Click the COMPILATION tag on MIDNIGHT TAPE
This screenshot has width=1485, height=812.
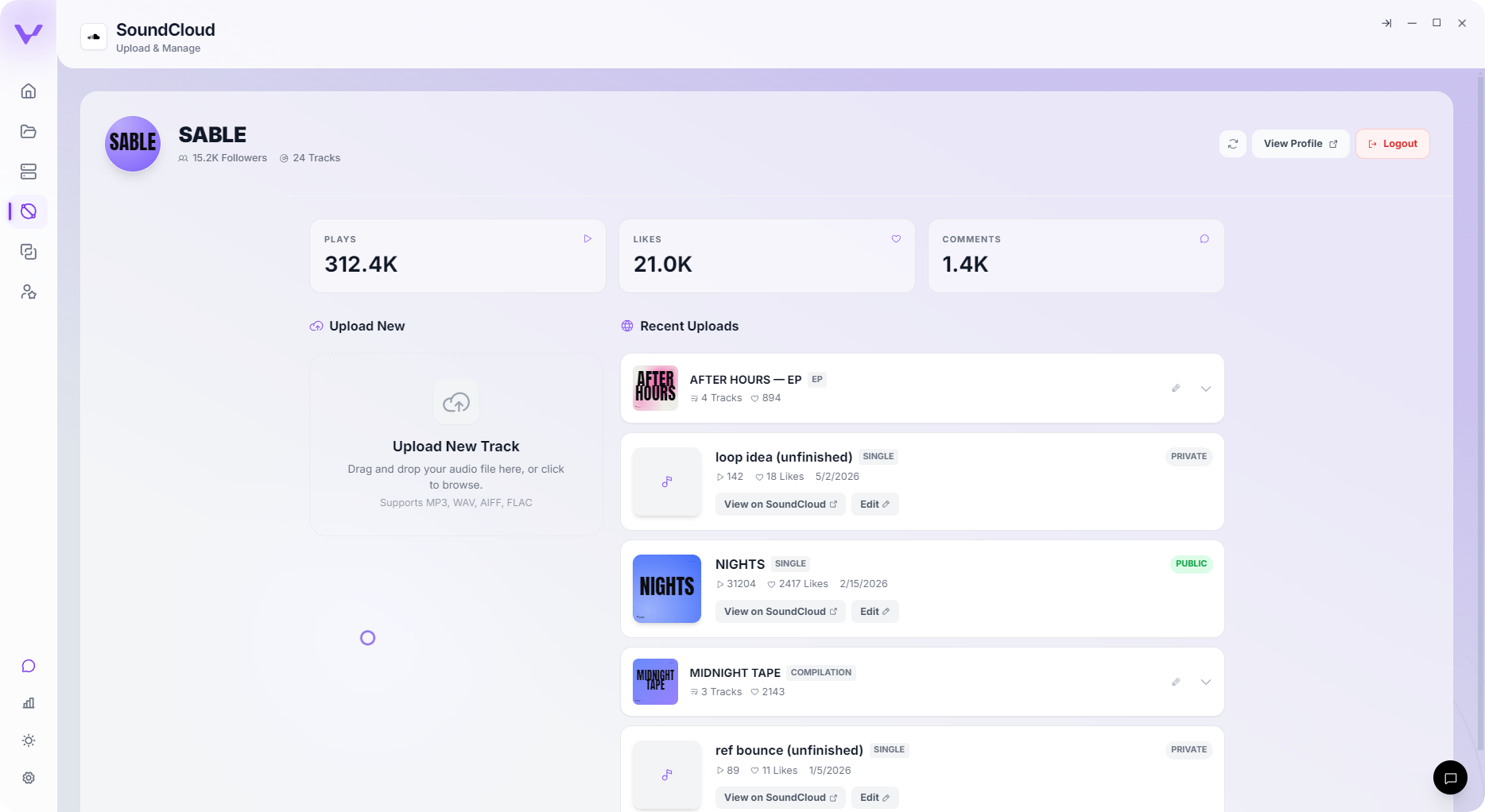821,673
